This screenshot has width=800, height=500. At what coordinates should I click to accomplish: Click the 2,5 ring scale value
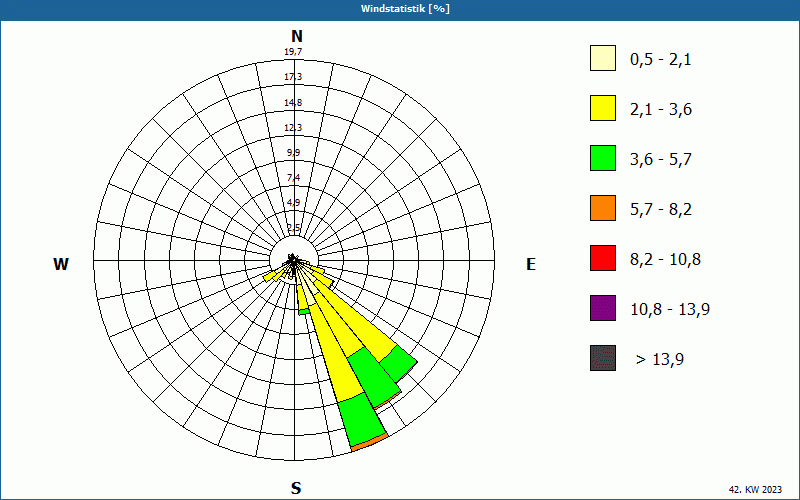click(293, 228)
